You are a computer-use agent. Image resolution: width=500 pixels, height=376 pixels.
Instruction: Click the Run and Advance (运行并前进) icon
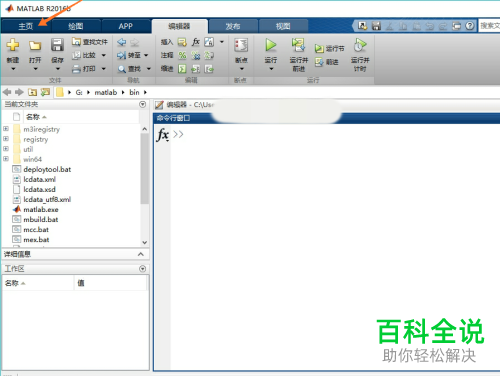(x=298, y=45)
